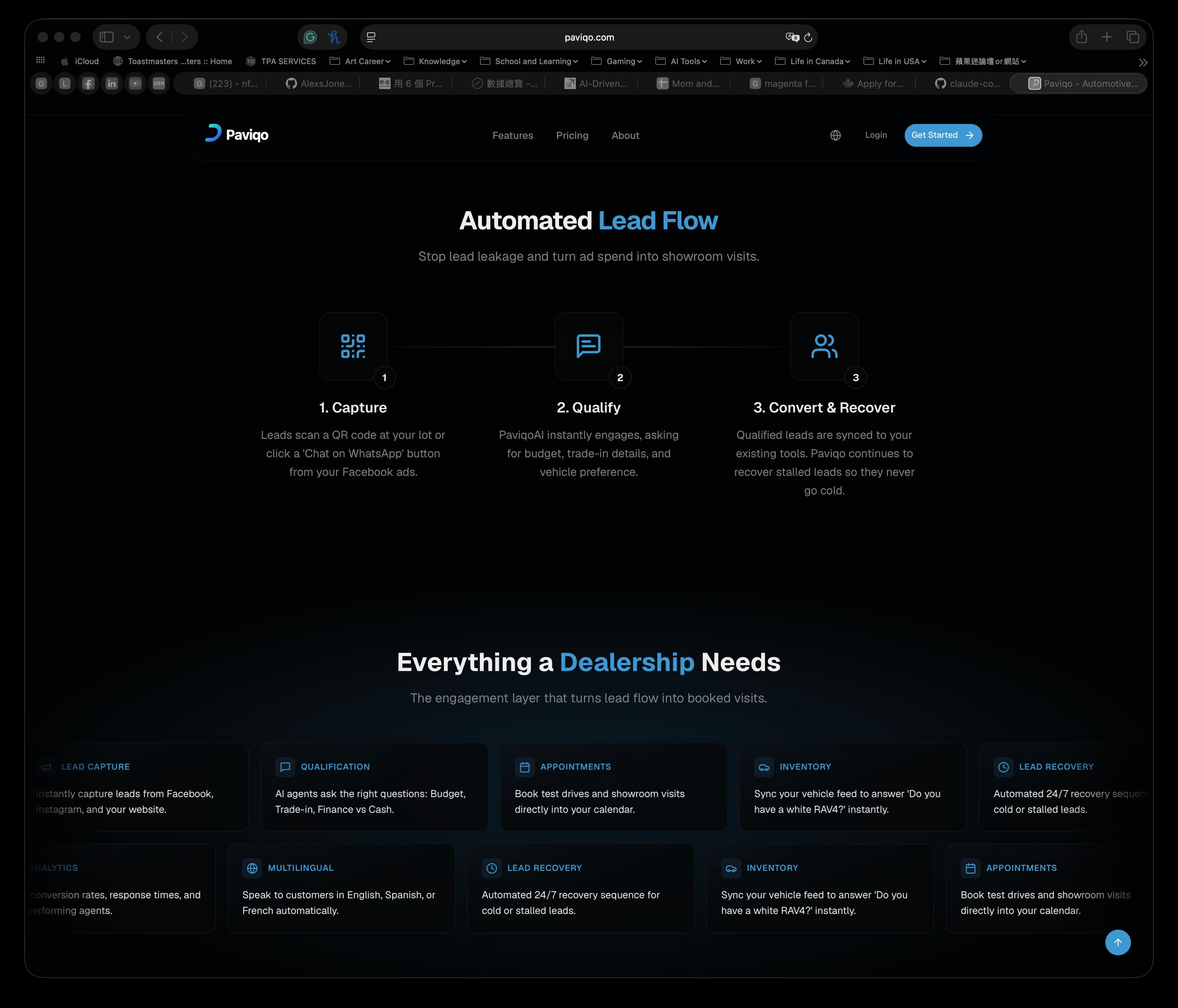Expand the Work bookmarks folder

click(x=742, y=61)
